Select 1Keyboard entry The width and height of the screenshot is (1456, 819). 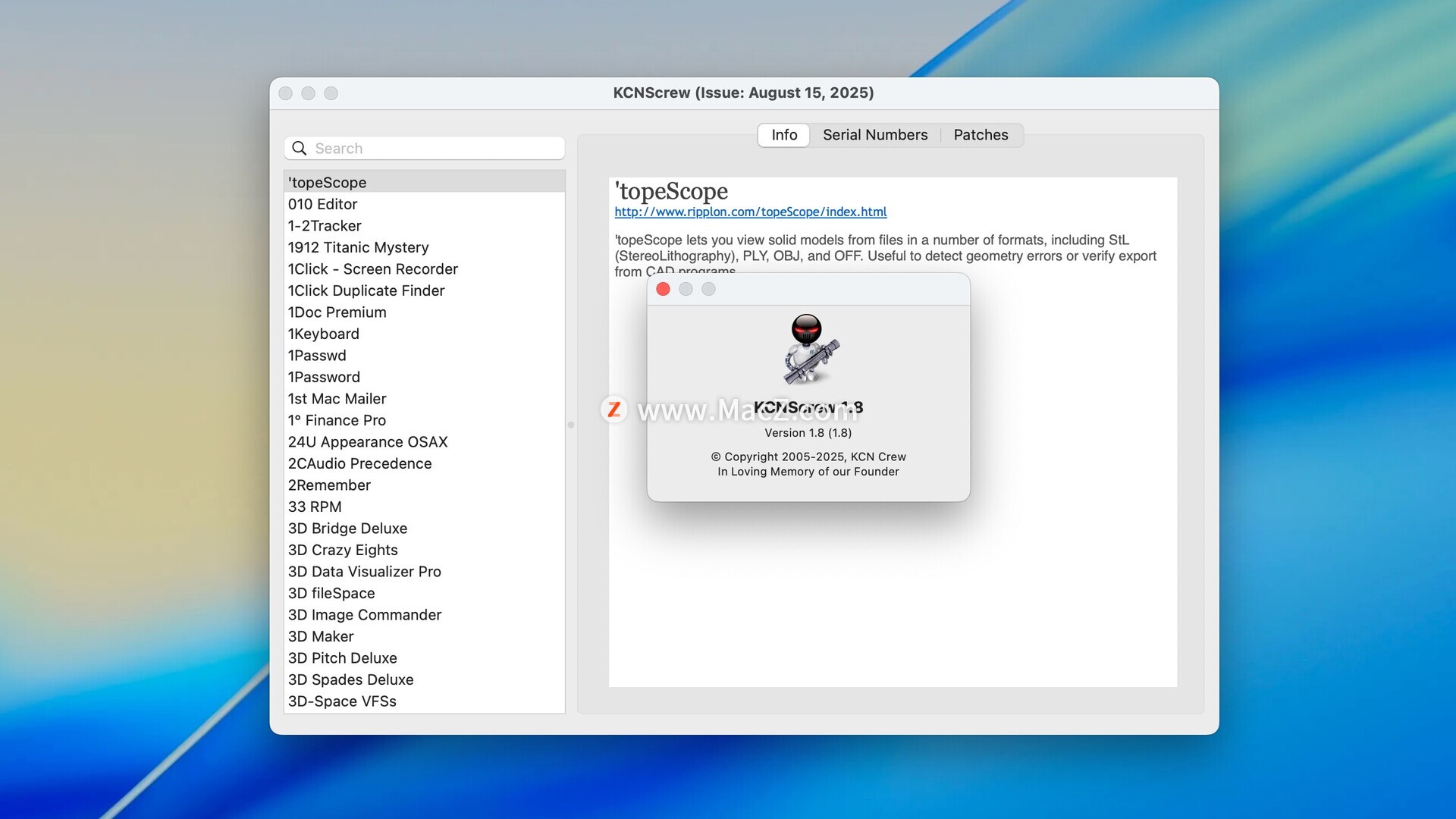pos(425,334)
